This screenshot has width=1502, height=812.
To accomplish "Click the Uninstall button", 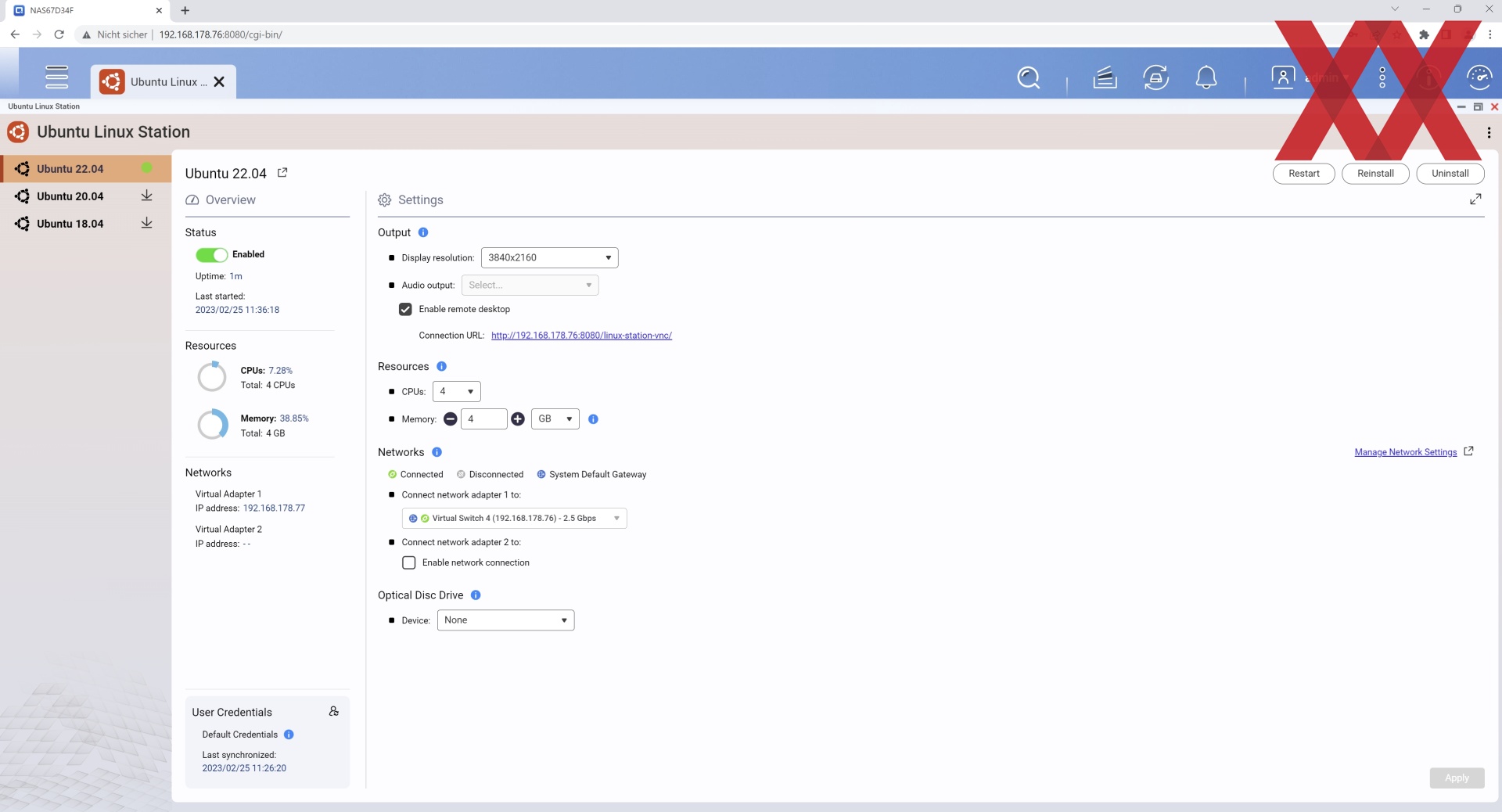I will click(x=1450, y=174).
